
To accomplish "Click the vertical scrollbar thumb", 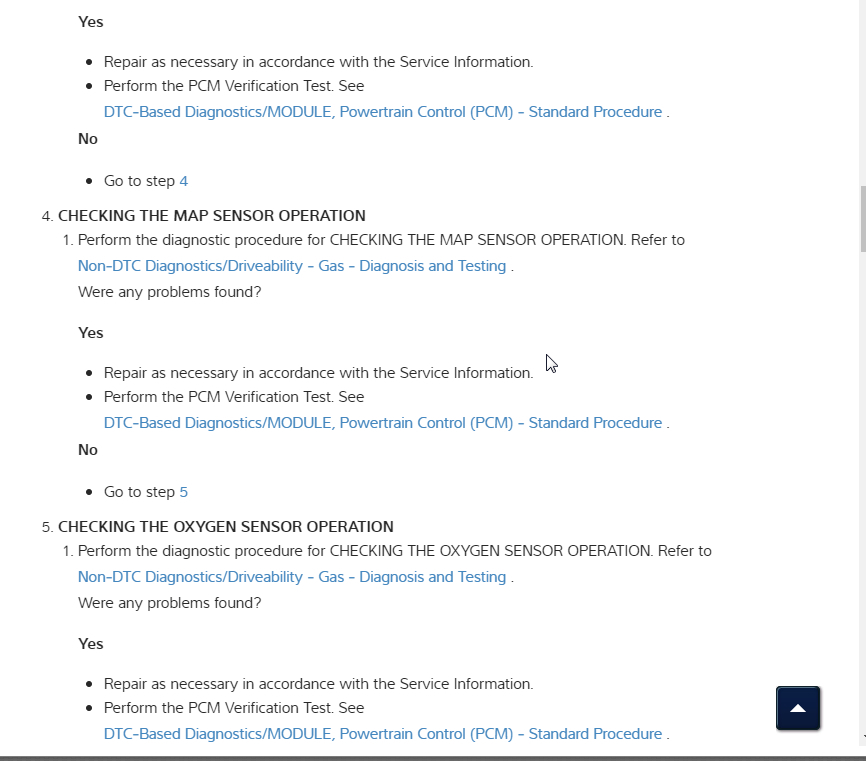I will [861, 218].
